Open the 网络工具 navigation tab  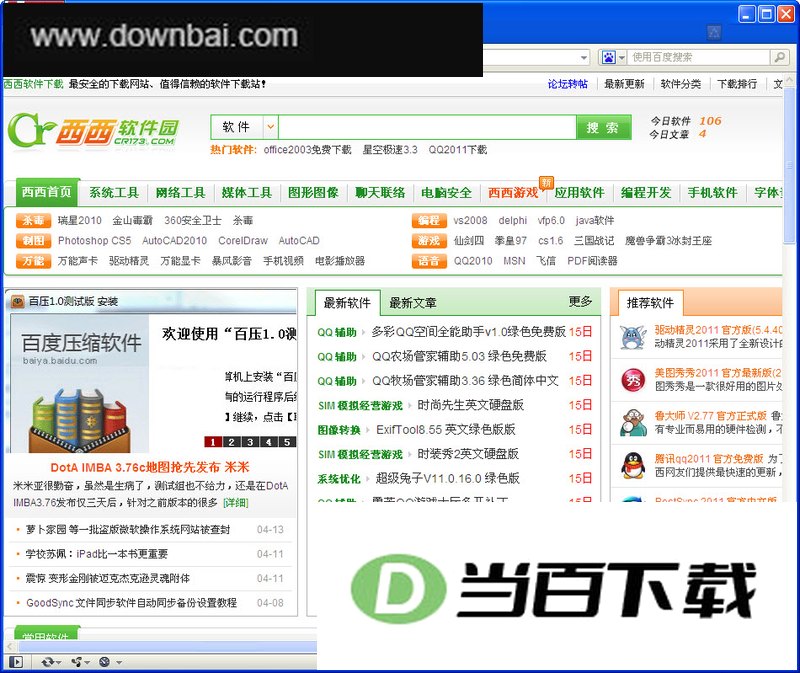pyautogui.click(x=181, y=193)
